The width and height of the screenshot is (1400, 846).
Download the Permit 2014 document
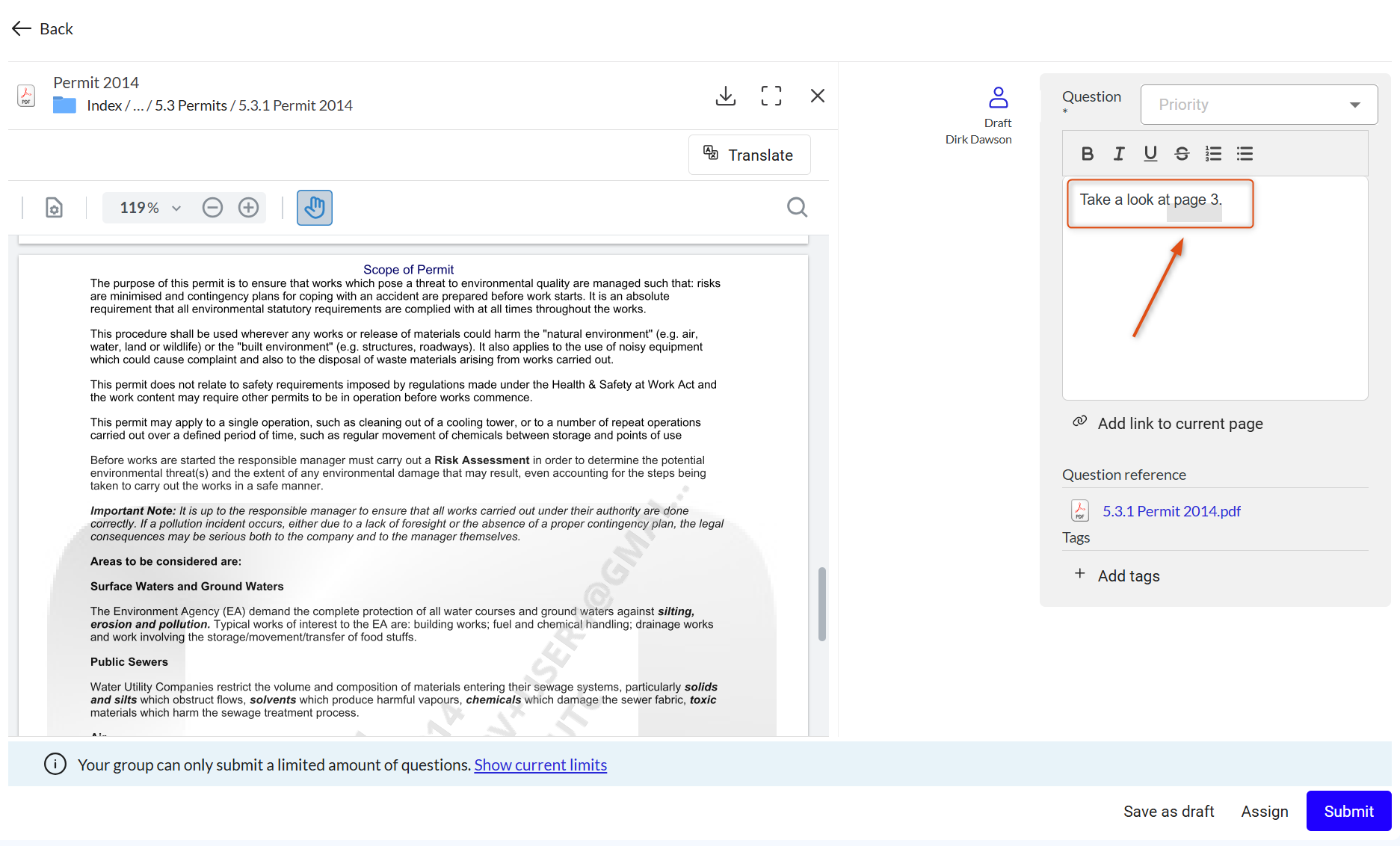tap(726, 96)
